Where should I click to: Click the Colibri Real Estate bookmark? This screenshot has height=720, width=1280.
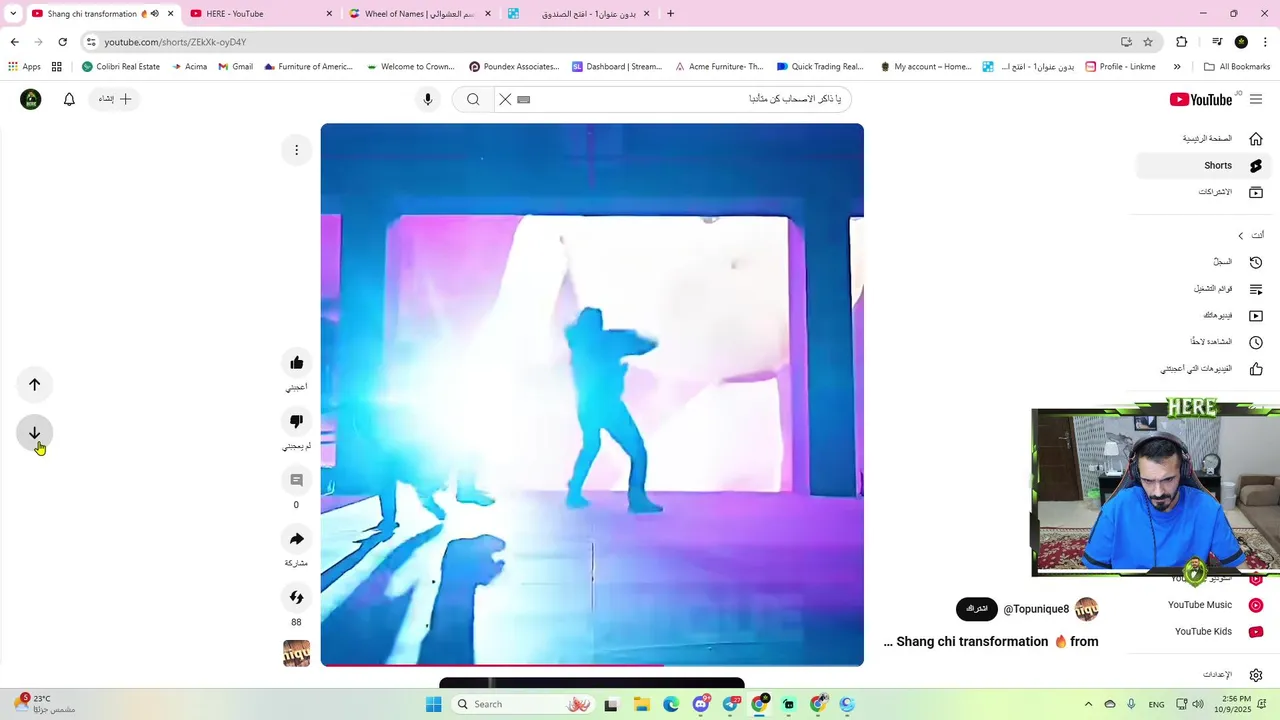(120, 67)
